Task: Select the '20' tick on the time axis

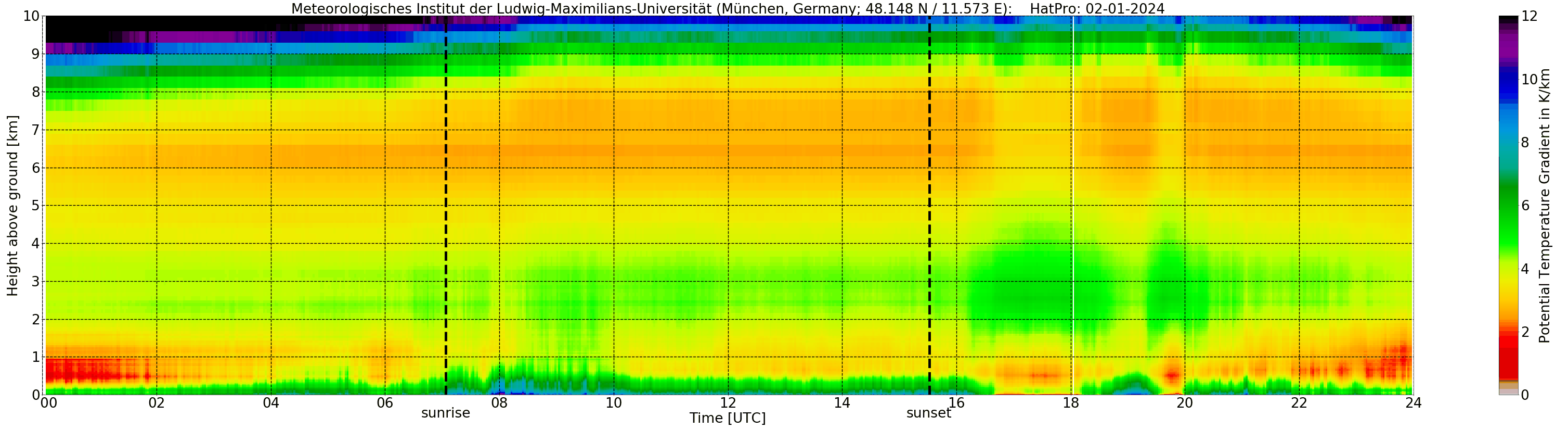Action: click(1185, 403)
